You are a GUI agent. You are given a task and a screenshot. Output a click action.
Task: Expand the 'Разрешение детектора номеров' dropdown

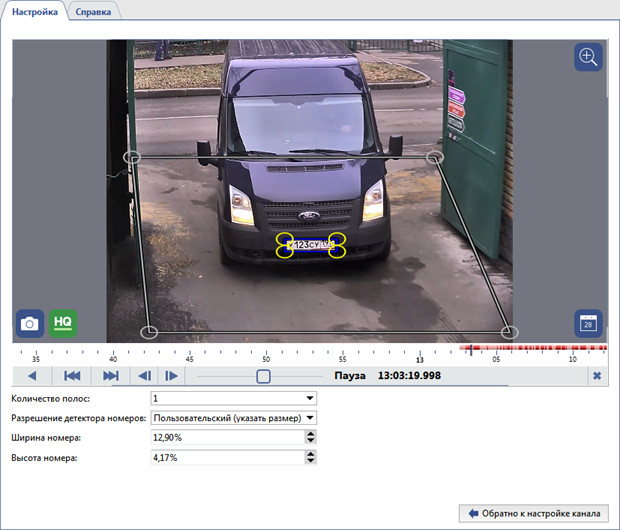(310, 418)
